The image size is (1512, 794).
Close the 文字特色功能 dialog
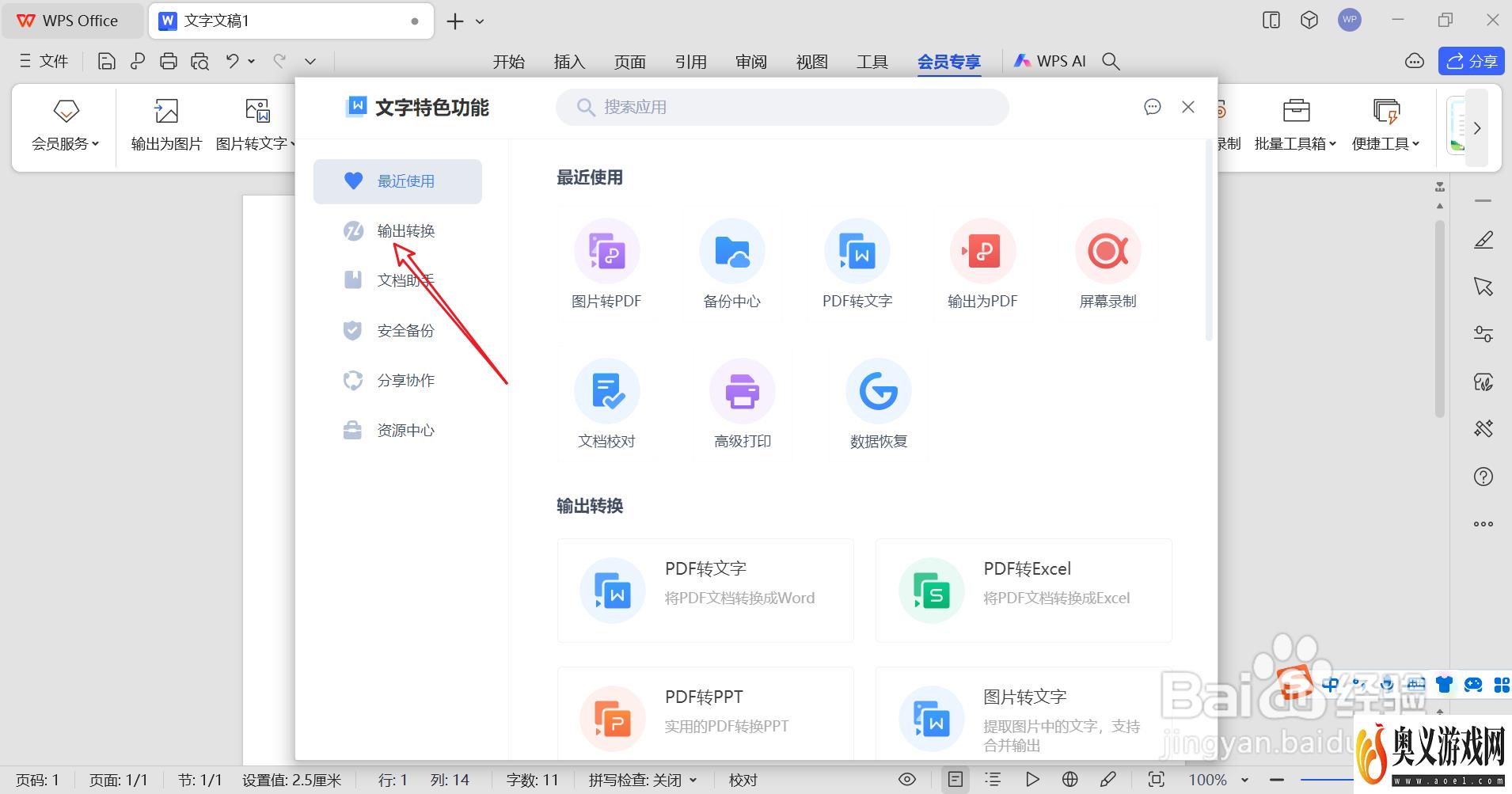tap(1188, 107)
